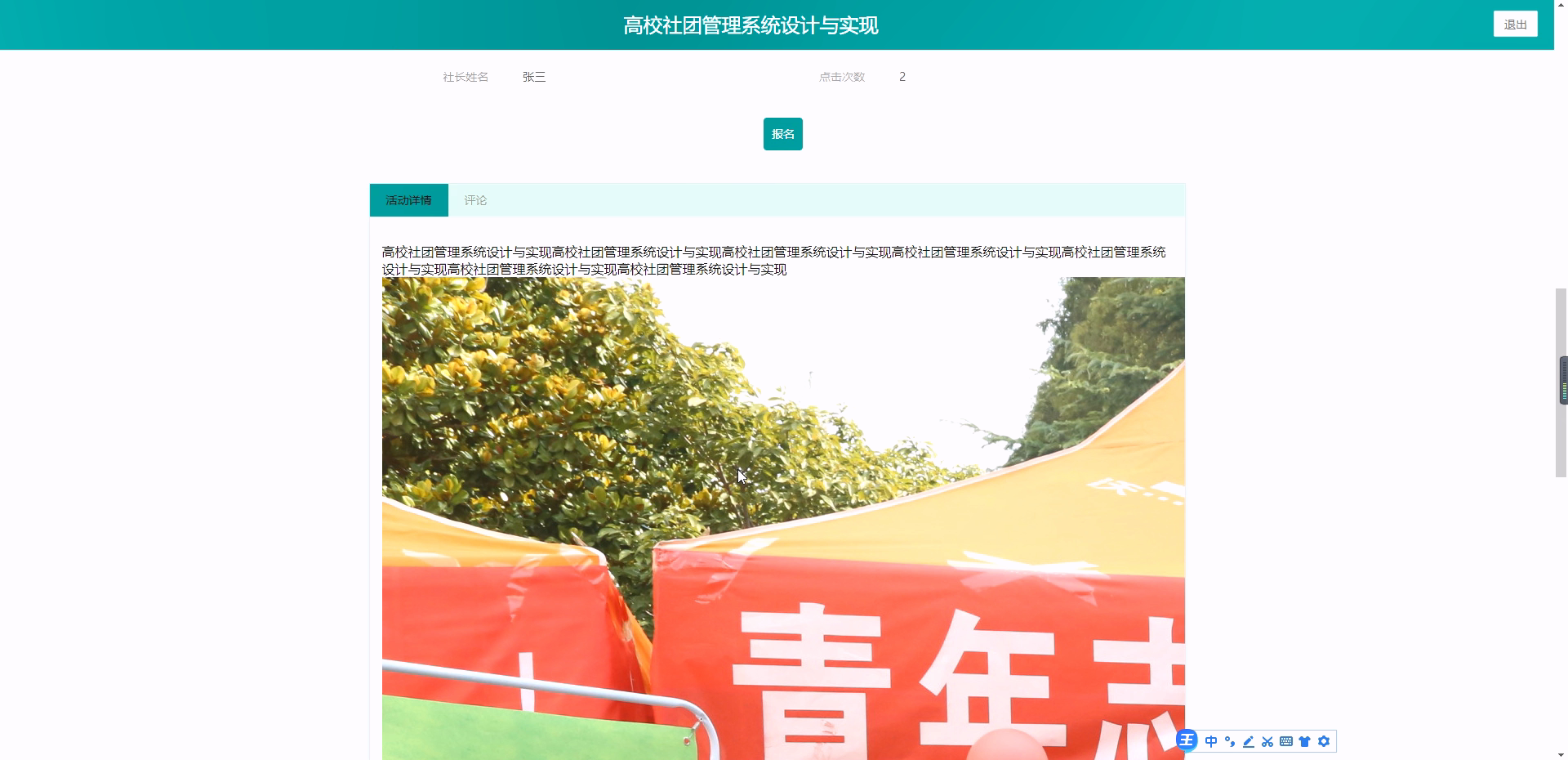Click the 退出 logout button

pos(1516,24)
